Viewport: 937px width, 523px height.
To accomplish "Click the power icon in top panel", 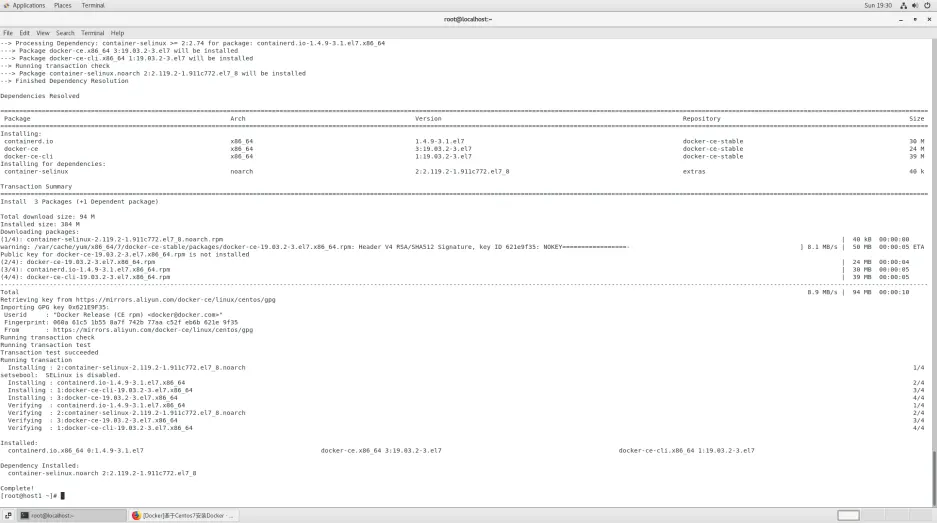I will point(927,6).
